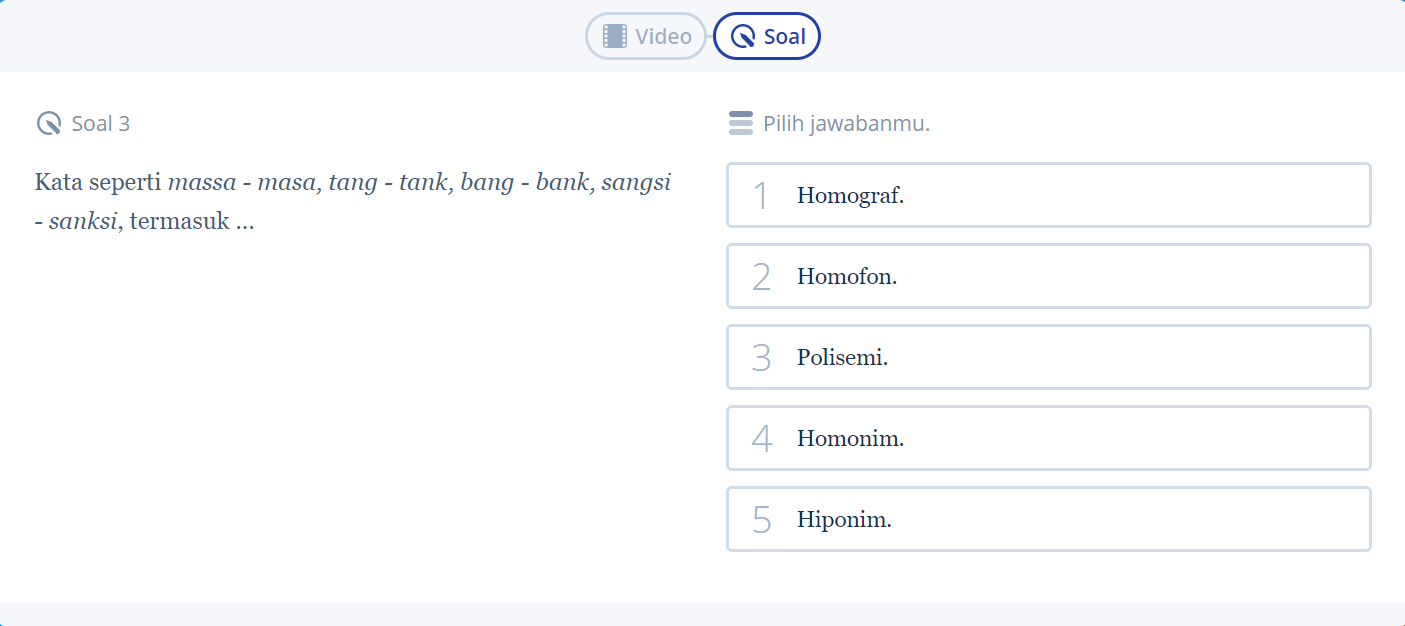Select answer option 'Homograf.'
Screen dimensions: 1405x626
[x=1048, y=195]
